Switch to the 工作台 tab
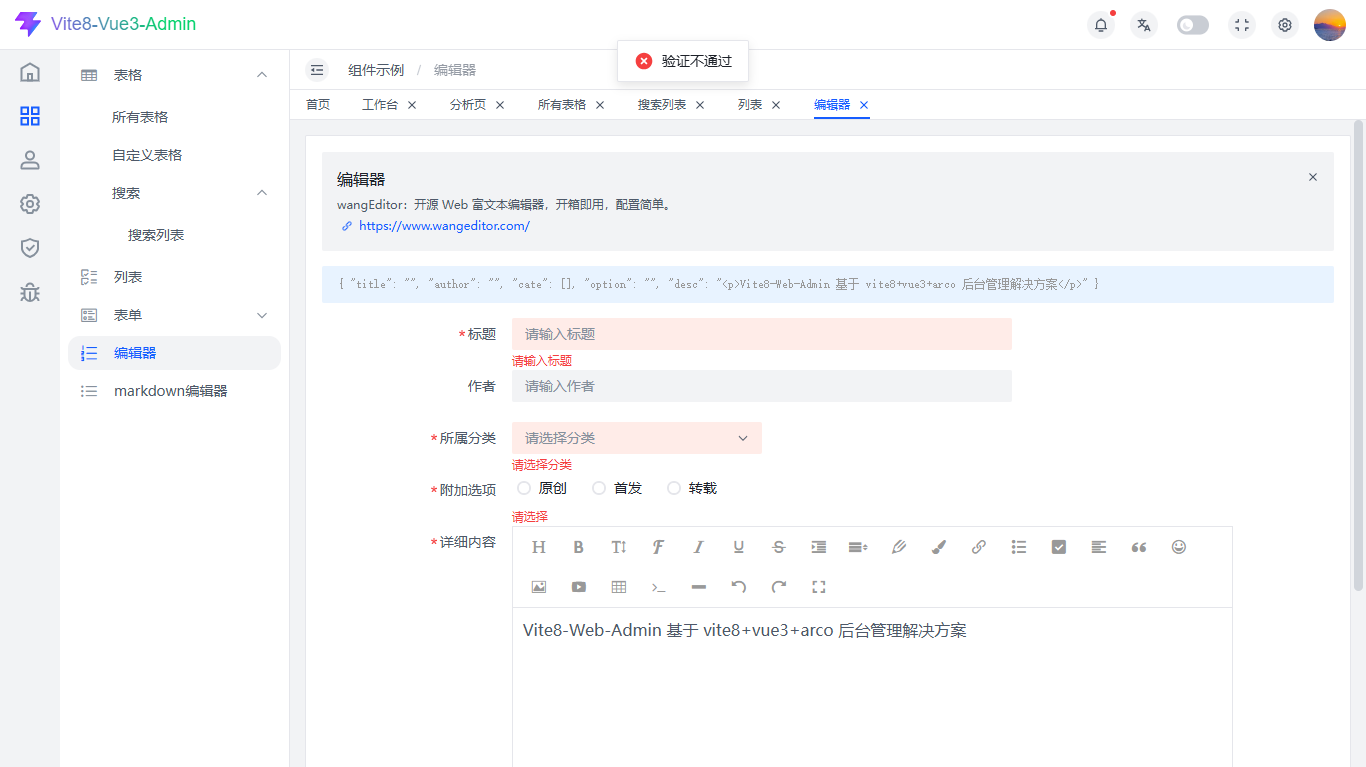 click(380, 104)
